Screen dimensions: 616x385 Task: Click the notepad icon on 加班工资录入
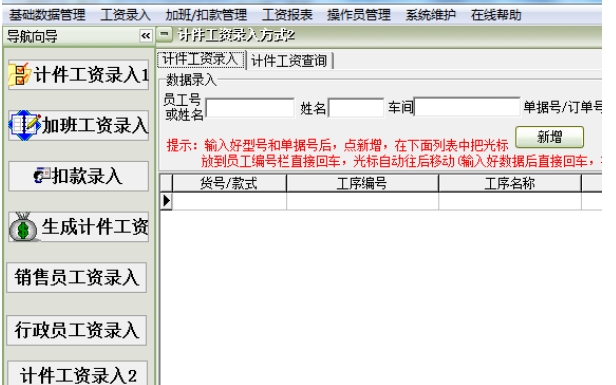click(x=24, y=125)
